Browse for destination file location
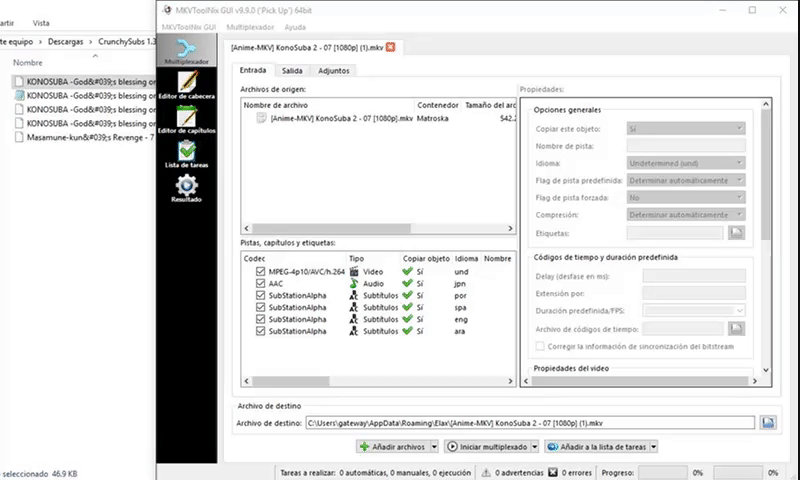The image size is (800, 480). (x=768, y=422)
